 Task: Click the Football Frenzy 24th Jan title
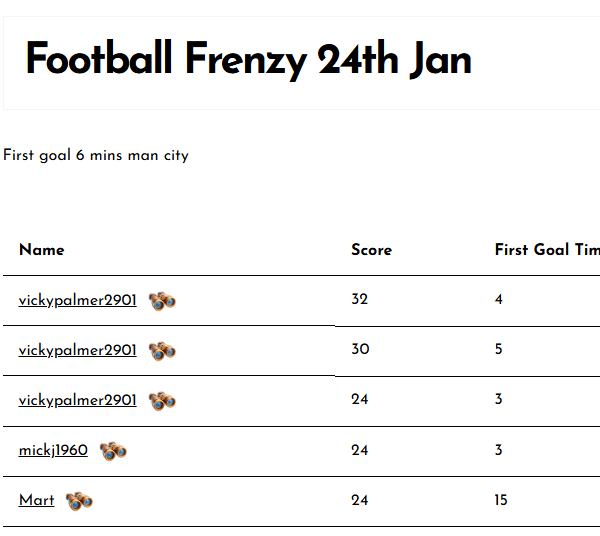click(x=248, y=61)
